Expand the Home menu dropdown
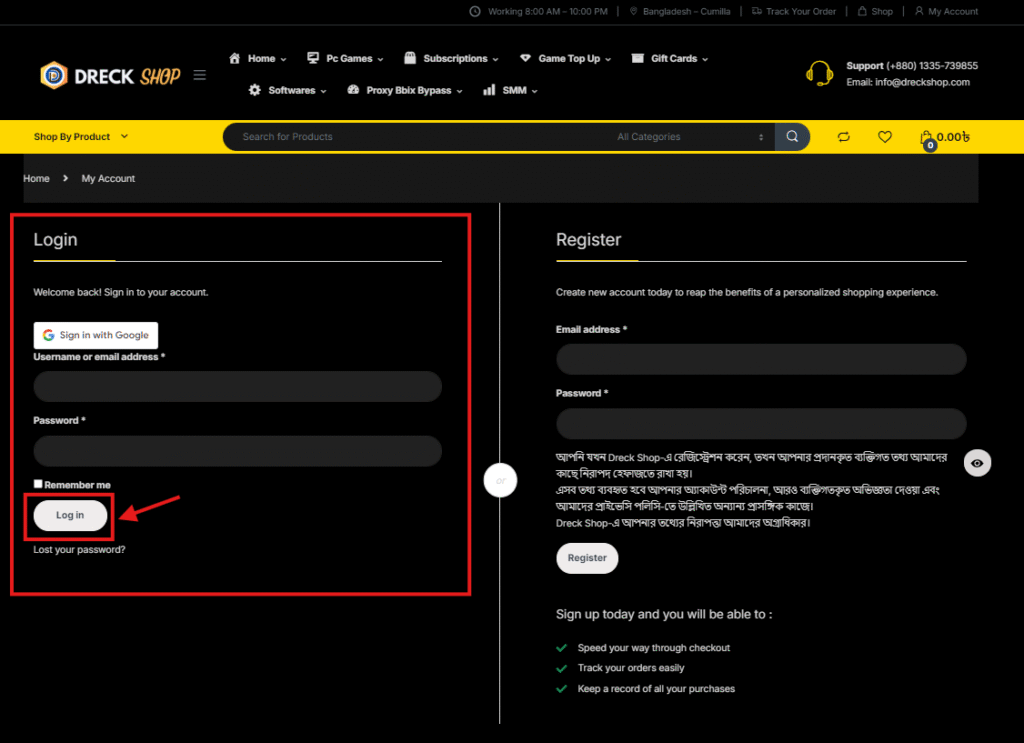Screen dimensions: 1024x743 [283, 59]
